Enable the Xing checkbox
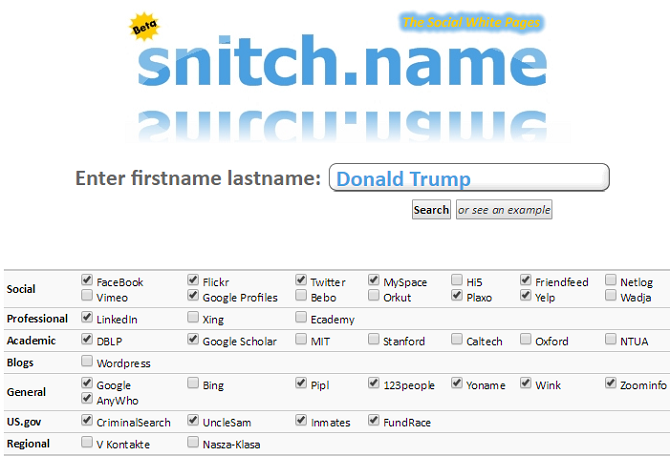670x456 pixels. (x=193, y=318)
